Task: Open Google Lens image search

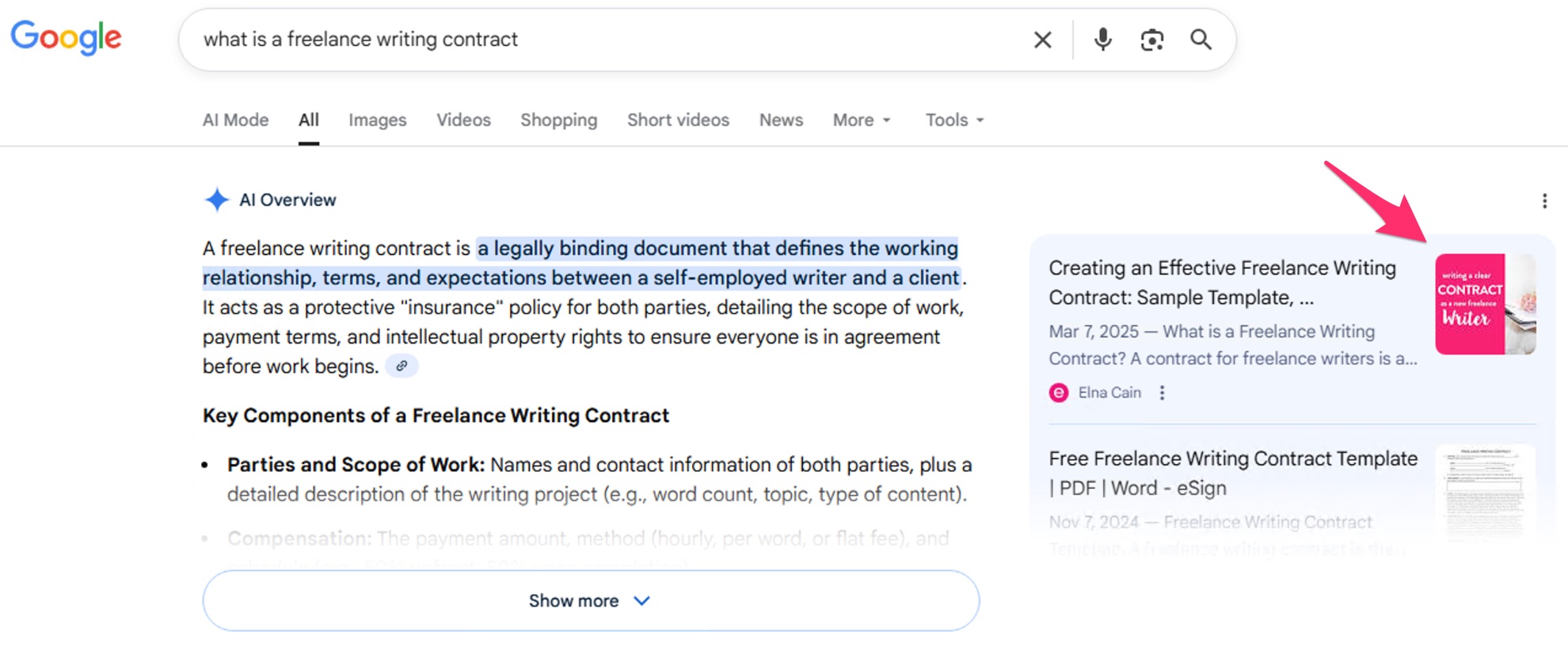Action: pyautogui.click(x=1151, y=40)
